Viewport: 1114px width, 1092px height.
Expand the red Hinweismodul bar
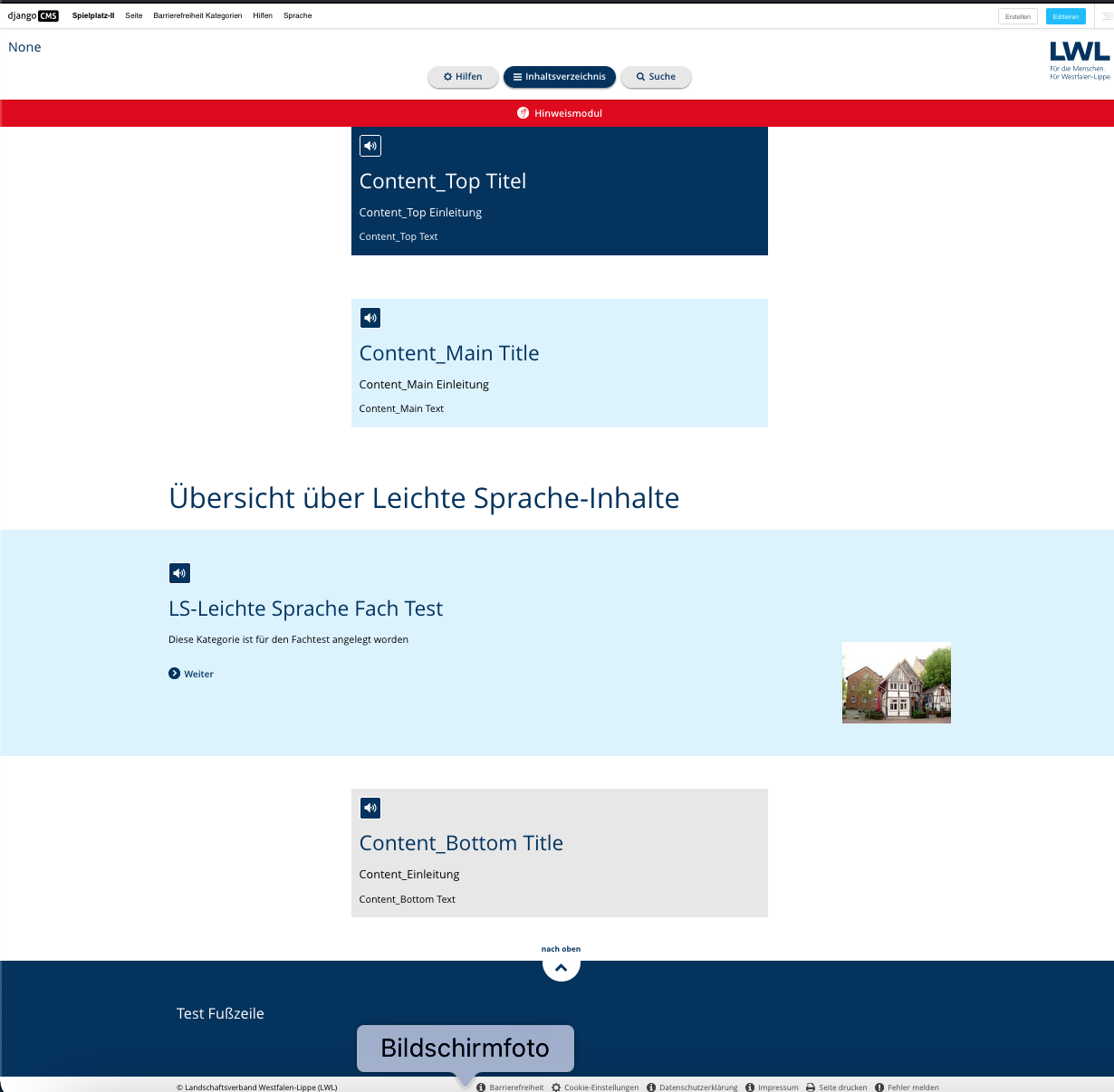coord(557,113)
